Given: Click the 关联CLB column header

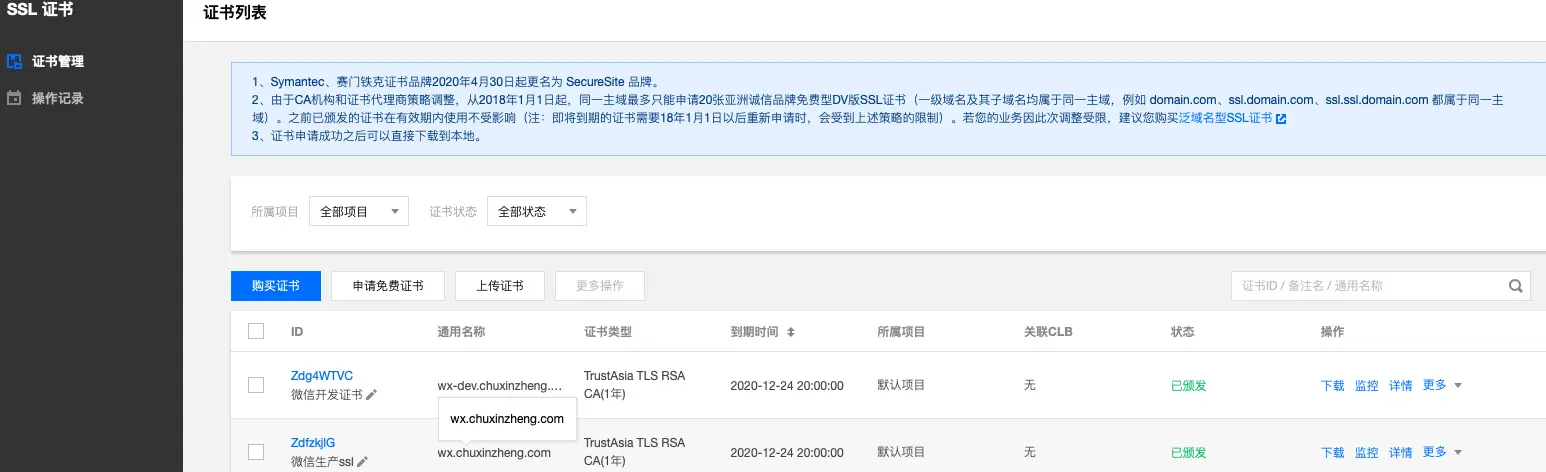Looking at the screenshot, I should point(1048,331).
